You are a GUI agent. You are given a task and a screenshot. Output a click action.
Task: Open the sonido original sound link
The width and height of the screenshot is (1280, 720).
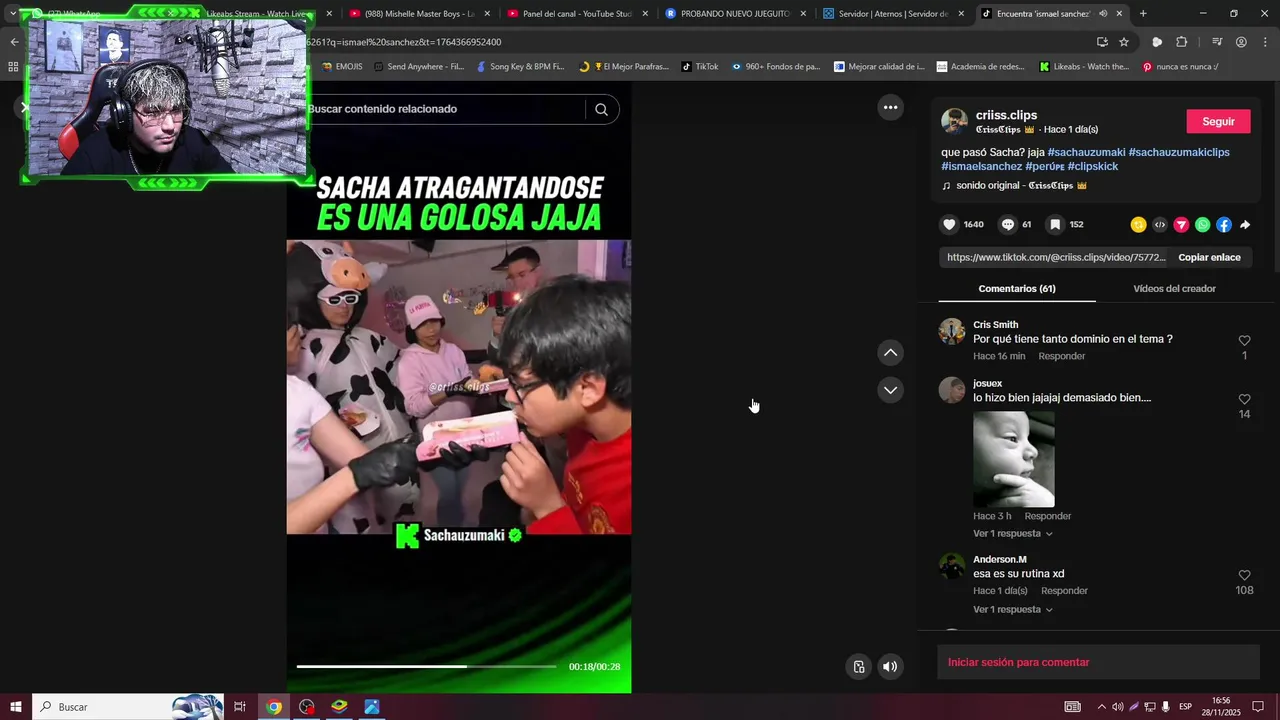[1014, 186]
